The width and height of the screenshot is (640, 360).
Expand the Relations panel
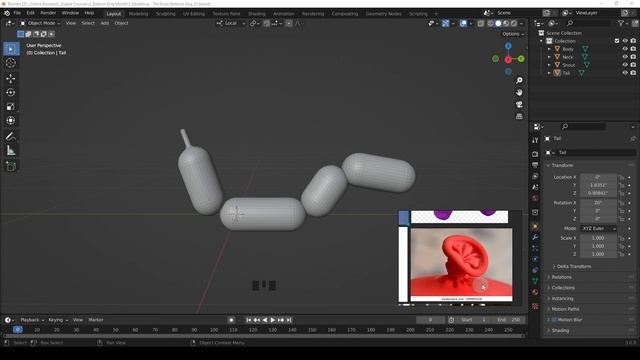tap(561, 277)
